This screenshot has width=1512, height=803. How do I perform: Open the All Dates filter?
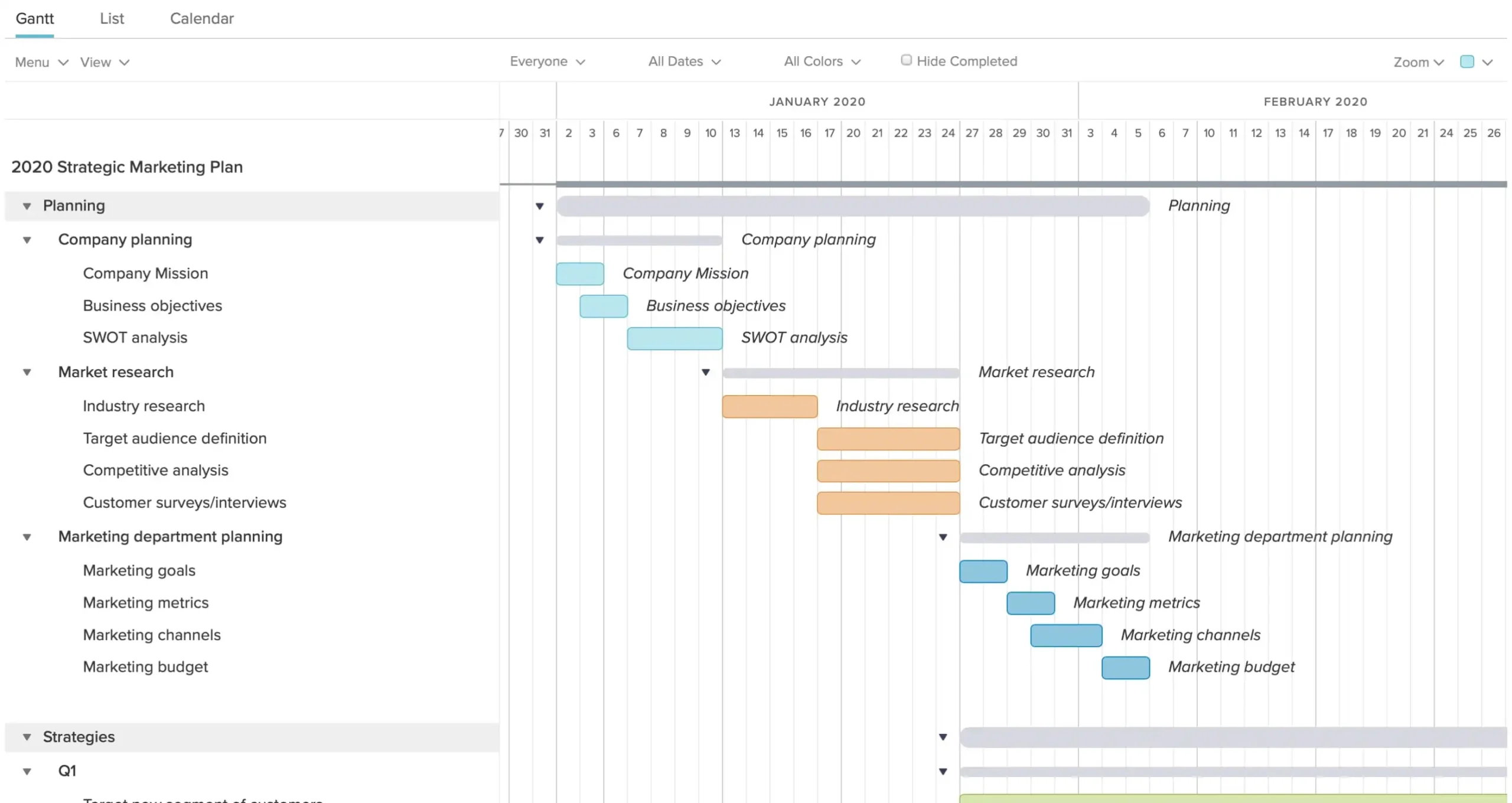tap(683, 61)
